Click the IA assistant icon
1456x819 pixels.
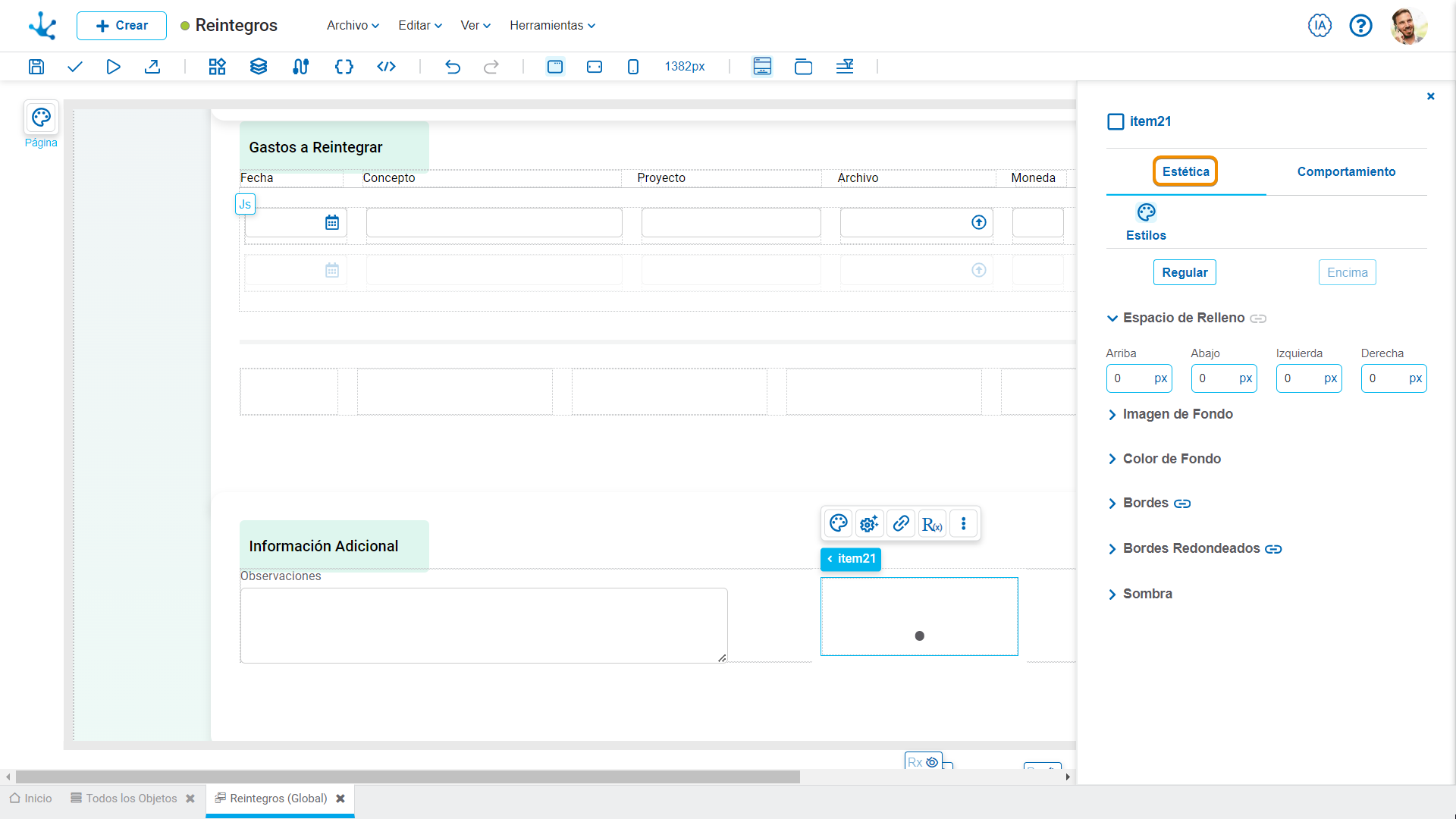(1319, 26)
